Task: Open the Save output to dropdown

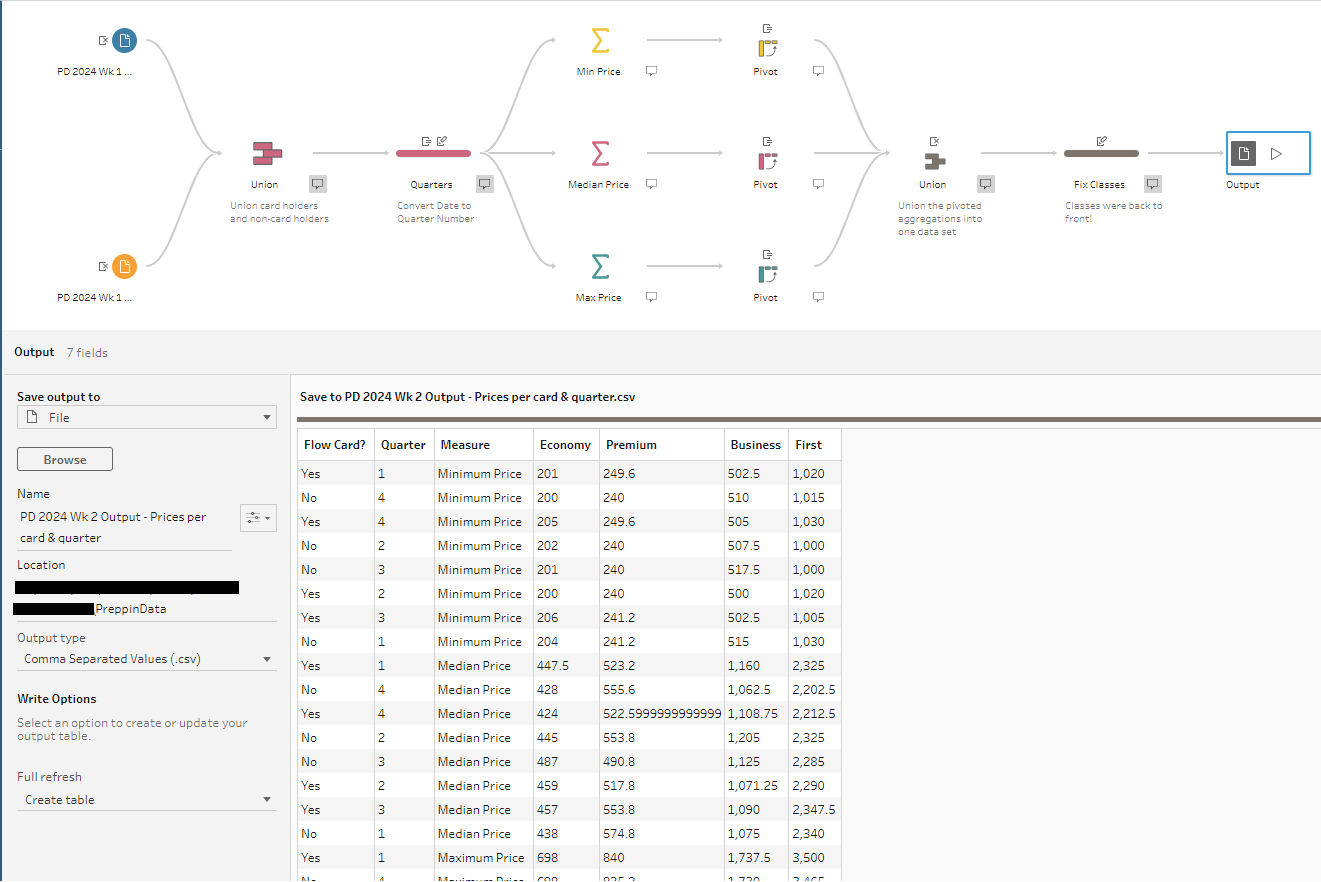Action: coord(147,417)
